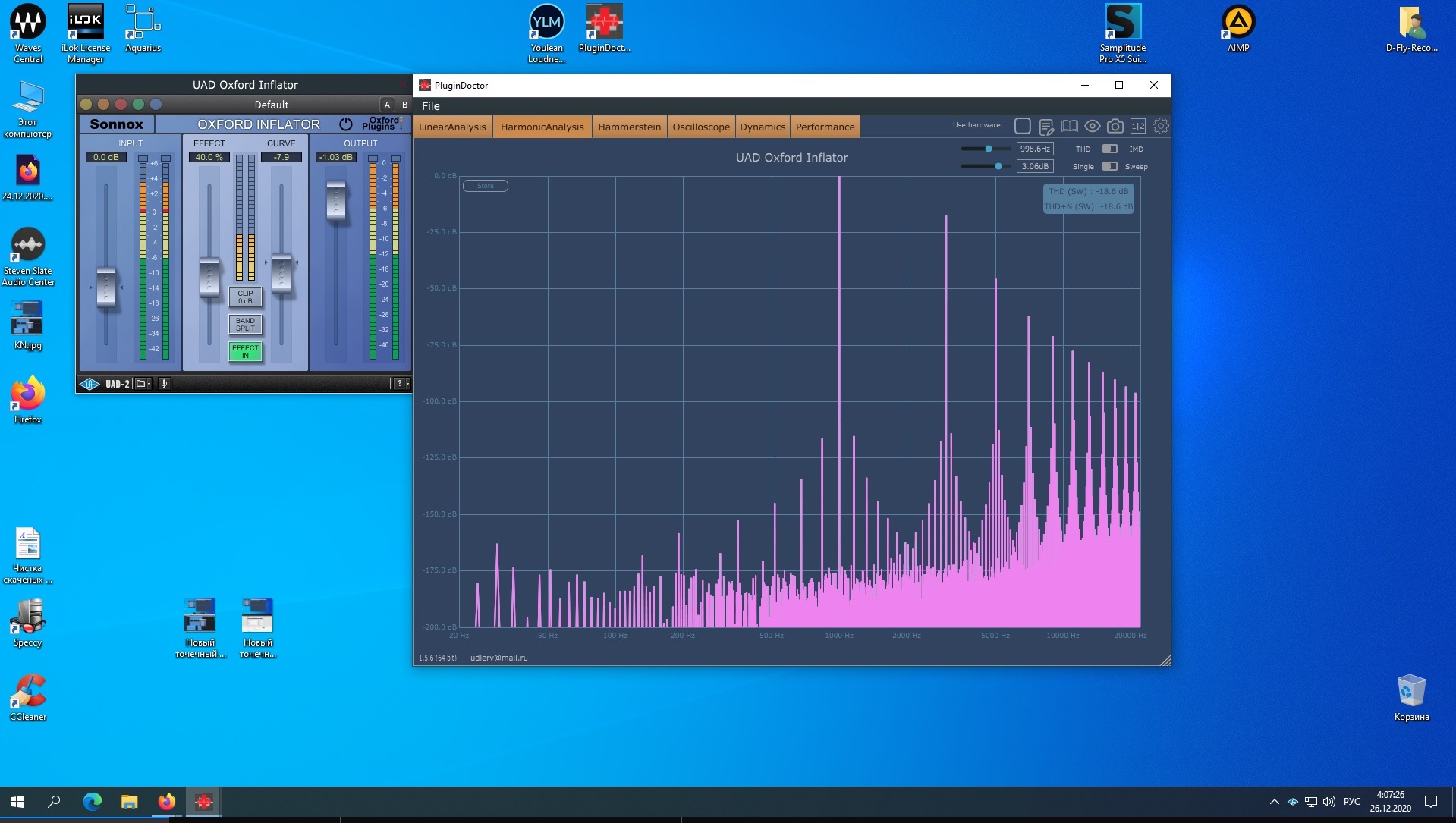1456x823 pixels.
Task: Toggle the Oxford Inflator power button
Action: pos(346,124)
